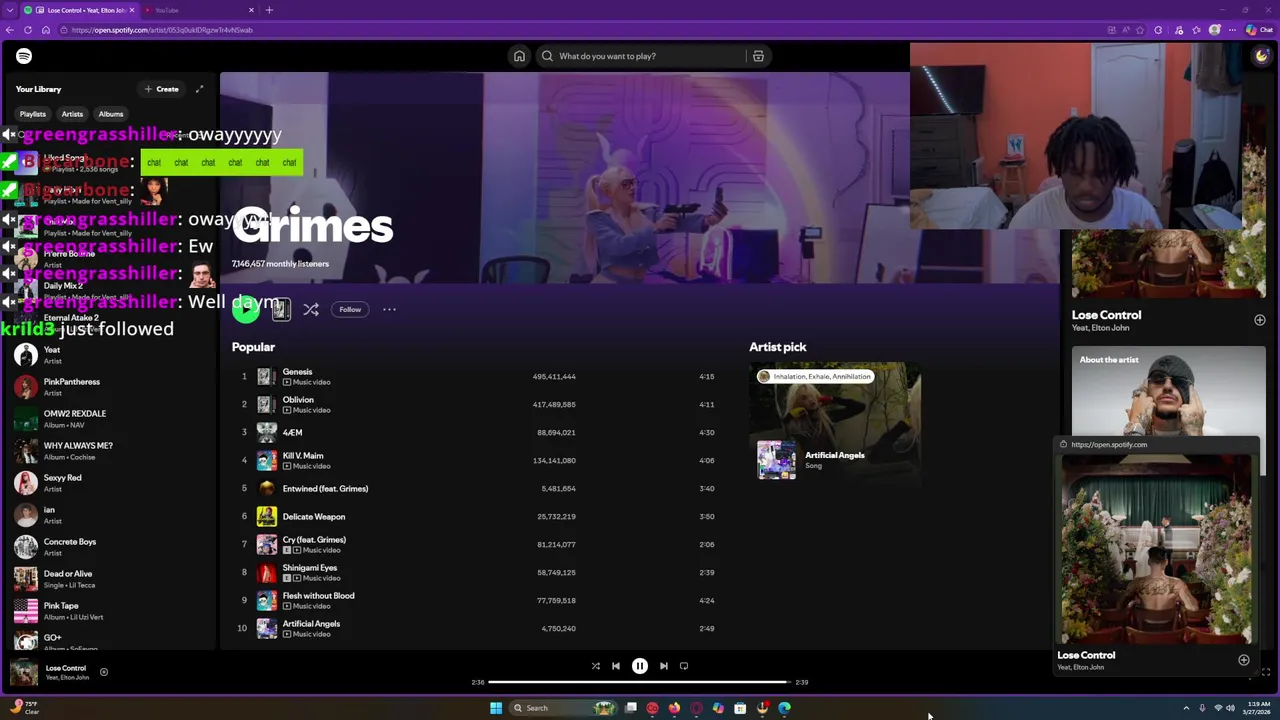Click the Genesis album art thumbnail
This screenshot has height=720, width=1280.
coord(266,376)
